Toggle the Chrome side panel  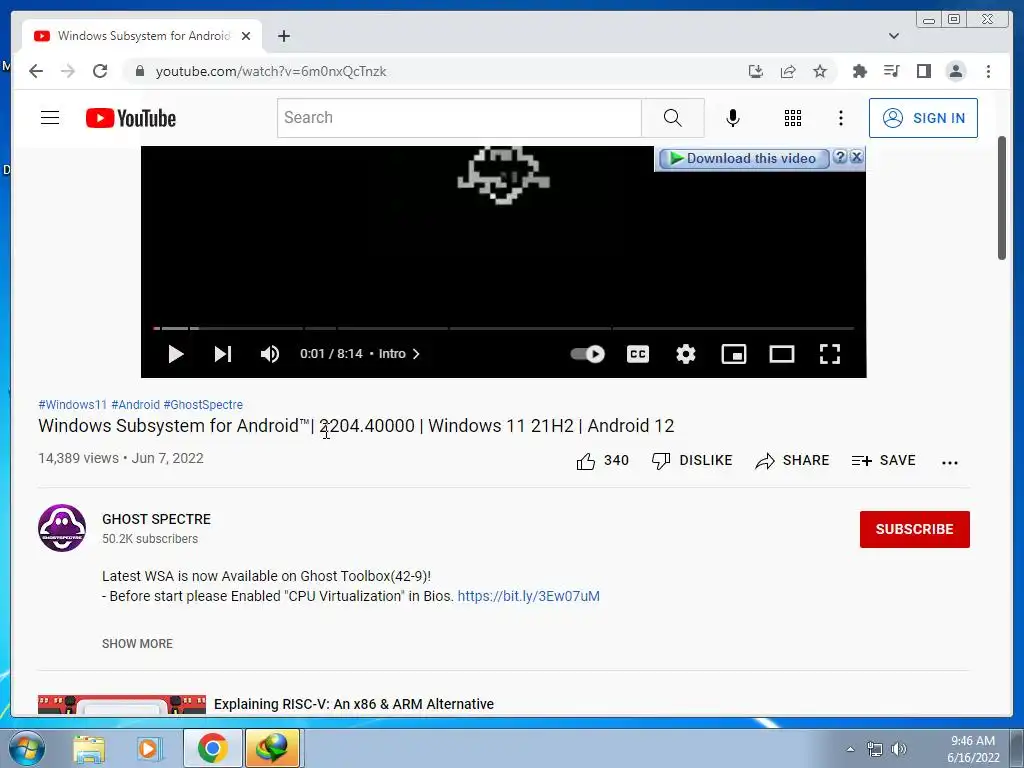click(923, 71)
